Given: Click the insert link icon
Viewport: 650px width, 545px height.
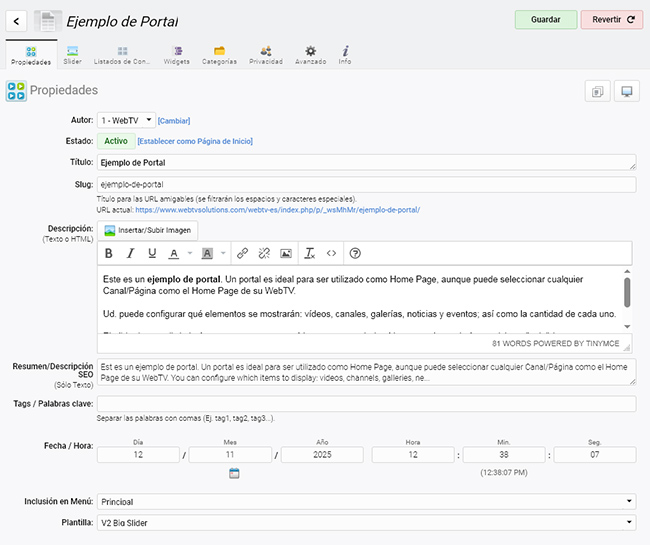Looking at the screenshot, I should 243,253.
